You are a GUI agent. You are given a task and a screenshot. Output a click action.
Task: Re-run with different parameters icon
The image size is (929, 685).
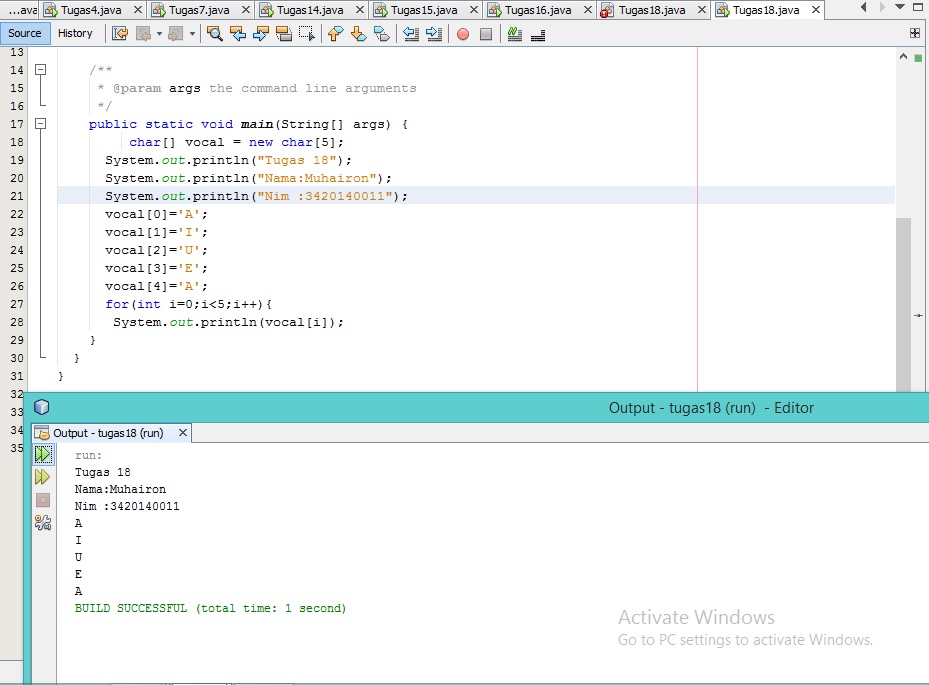point(43,476)
